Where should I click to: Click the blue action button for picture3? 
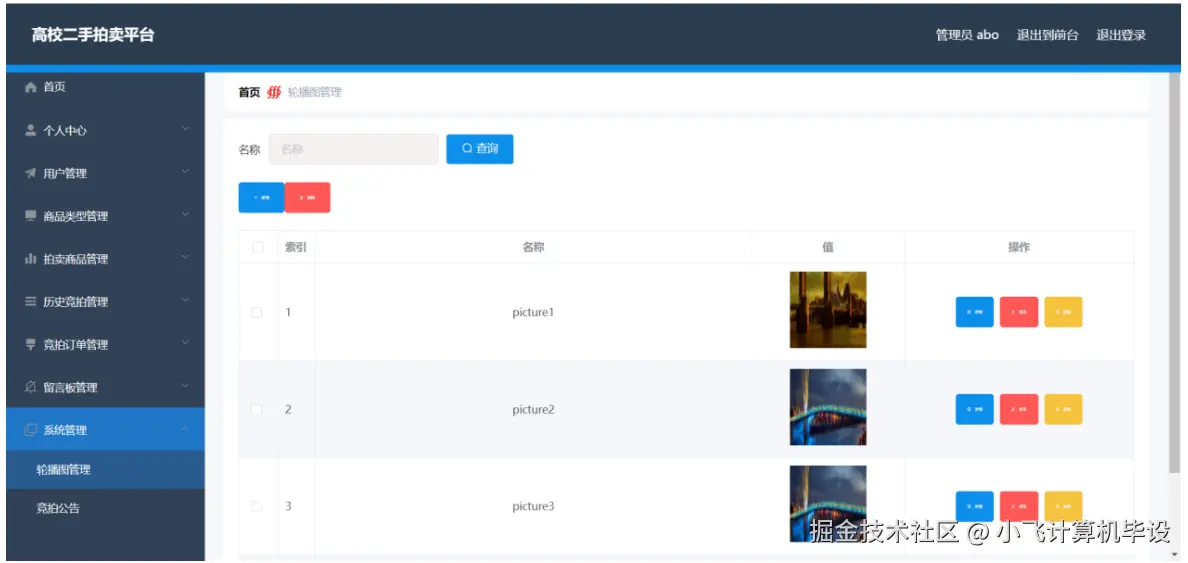pyautogui.click(x=974, y=506)
